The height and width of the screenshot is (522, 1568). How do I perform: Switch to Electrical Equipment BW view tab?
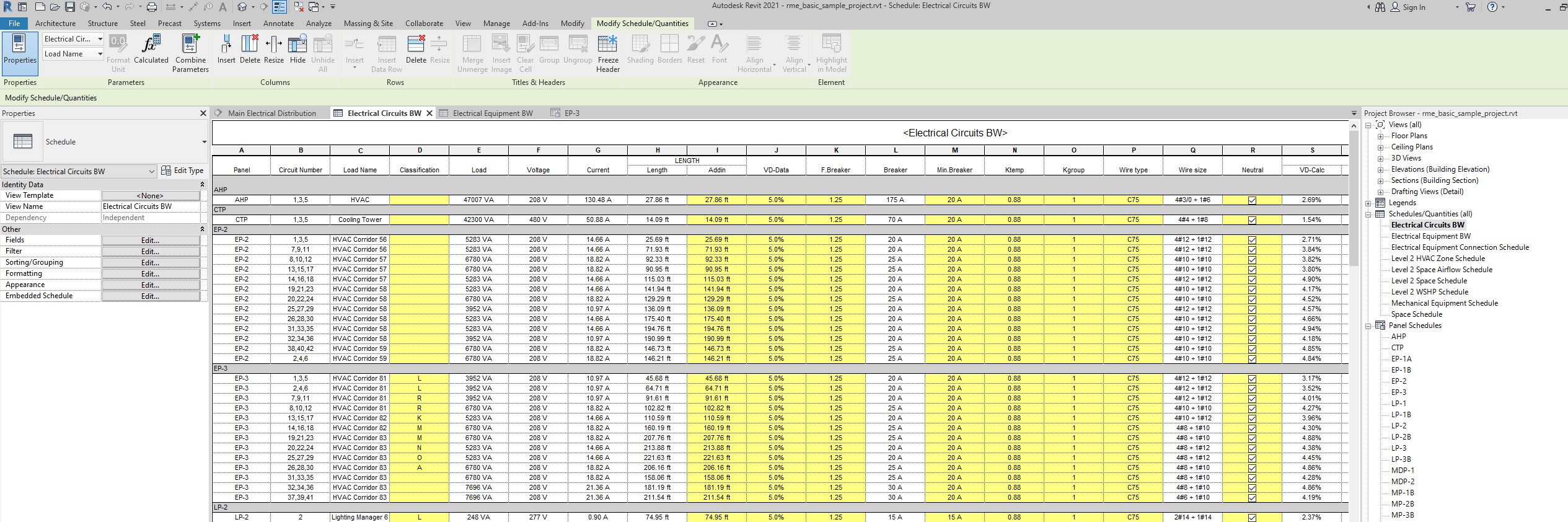coord(492,113)
